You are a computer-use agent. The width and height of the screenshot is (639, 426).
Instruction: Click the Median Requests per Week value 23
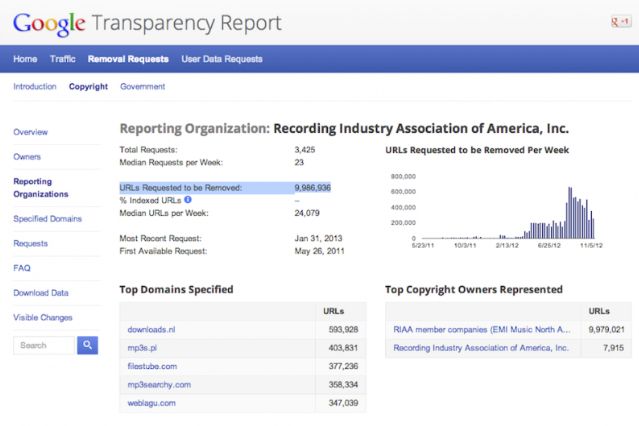(299, 162)
